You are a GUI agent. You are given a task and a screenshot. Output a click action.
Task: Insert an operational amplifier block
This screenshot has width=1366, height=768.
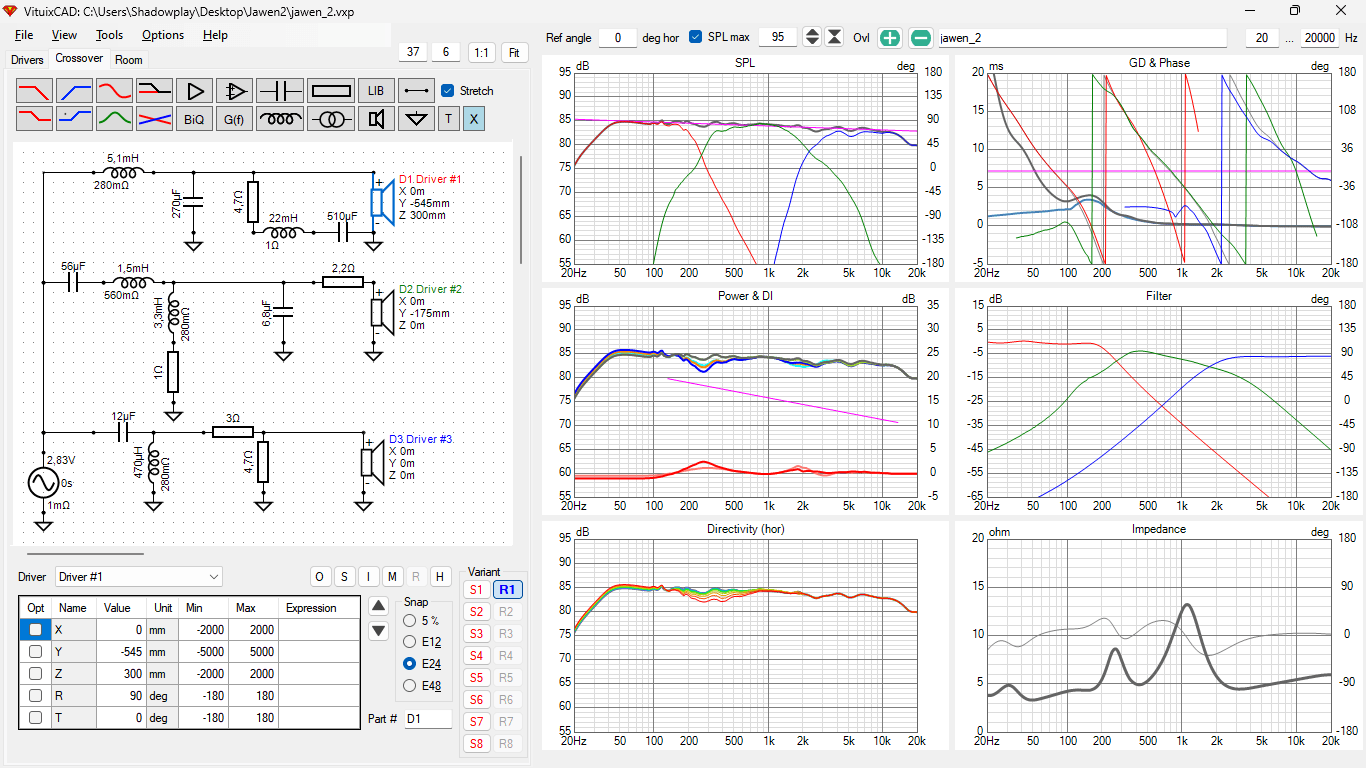point(234,90)
